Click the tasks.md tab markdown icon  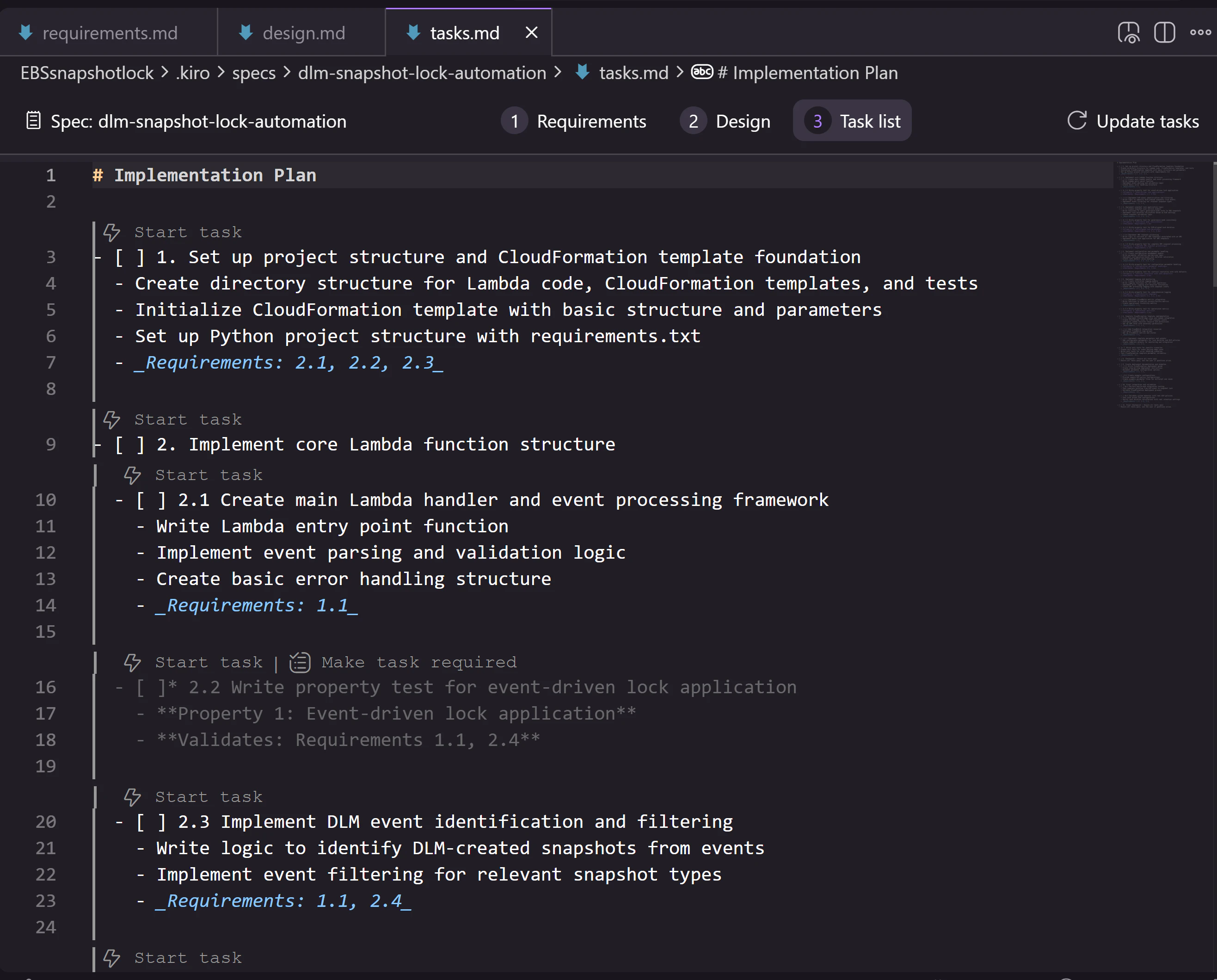pos(413,32)
